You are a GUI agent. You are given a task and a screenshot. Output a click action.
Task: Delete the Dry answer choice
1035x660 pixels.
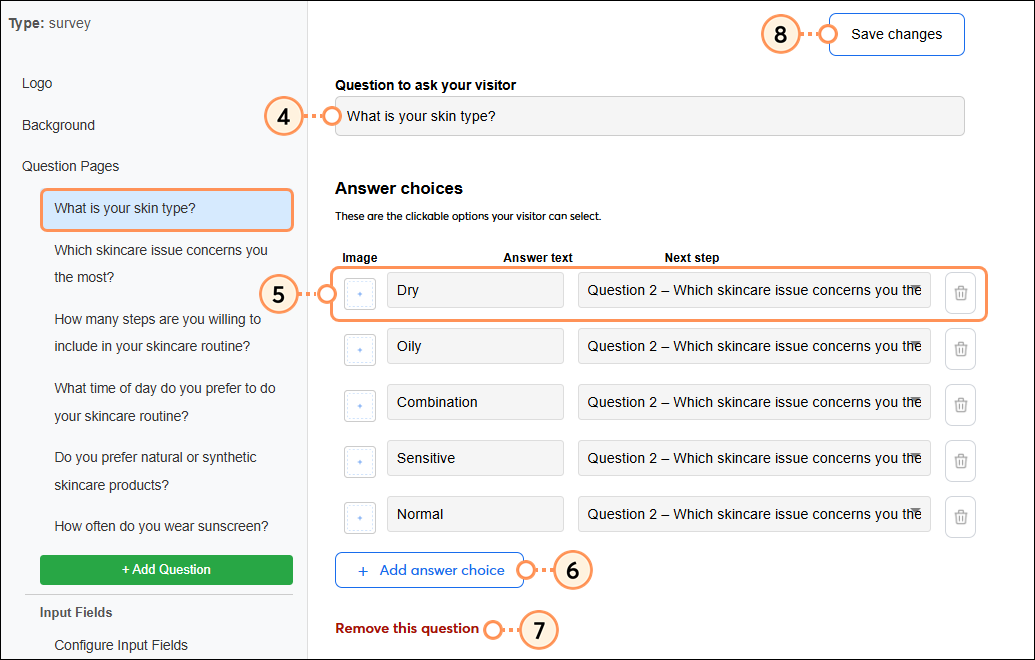pos(960,293)
